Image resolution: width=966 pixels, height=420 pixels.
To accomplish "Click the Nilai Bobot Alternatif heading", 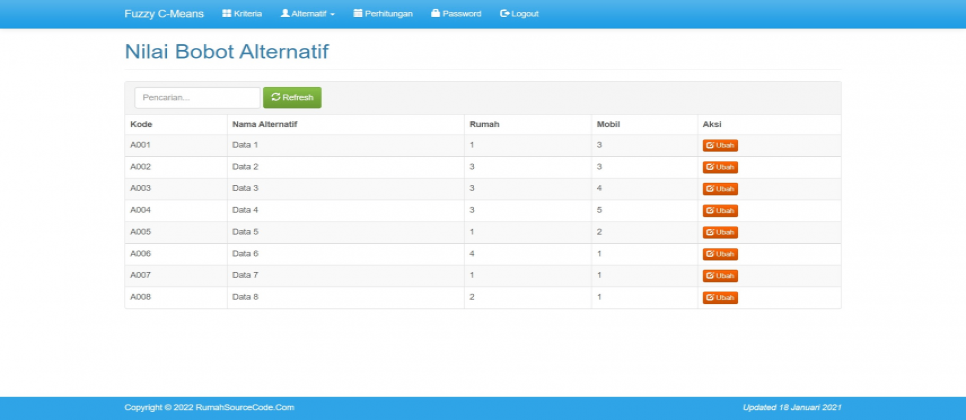I will (227, 52).
